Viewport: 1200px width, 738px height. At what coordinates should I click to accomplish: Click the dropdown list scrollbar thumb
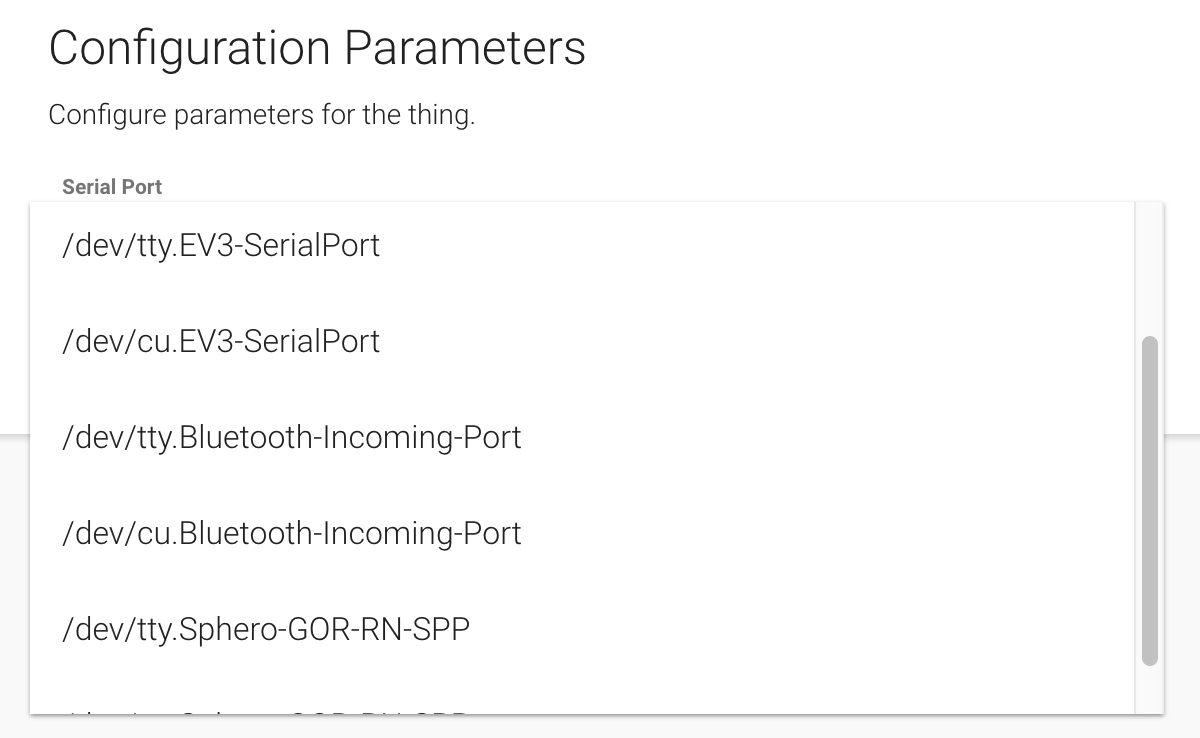pos(1149,500)
